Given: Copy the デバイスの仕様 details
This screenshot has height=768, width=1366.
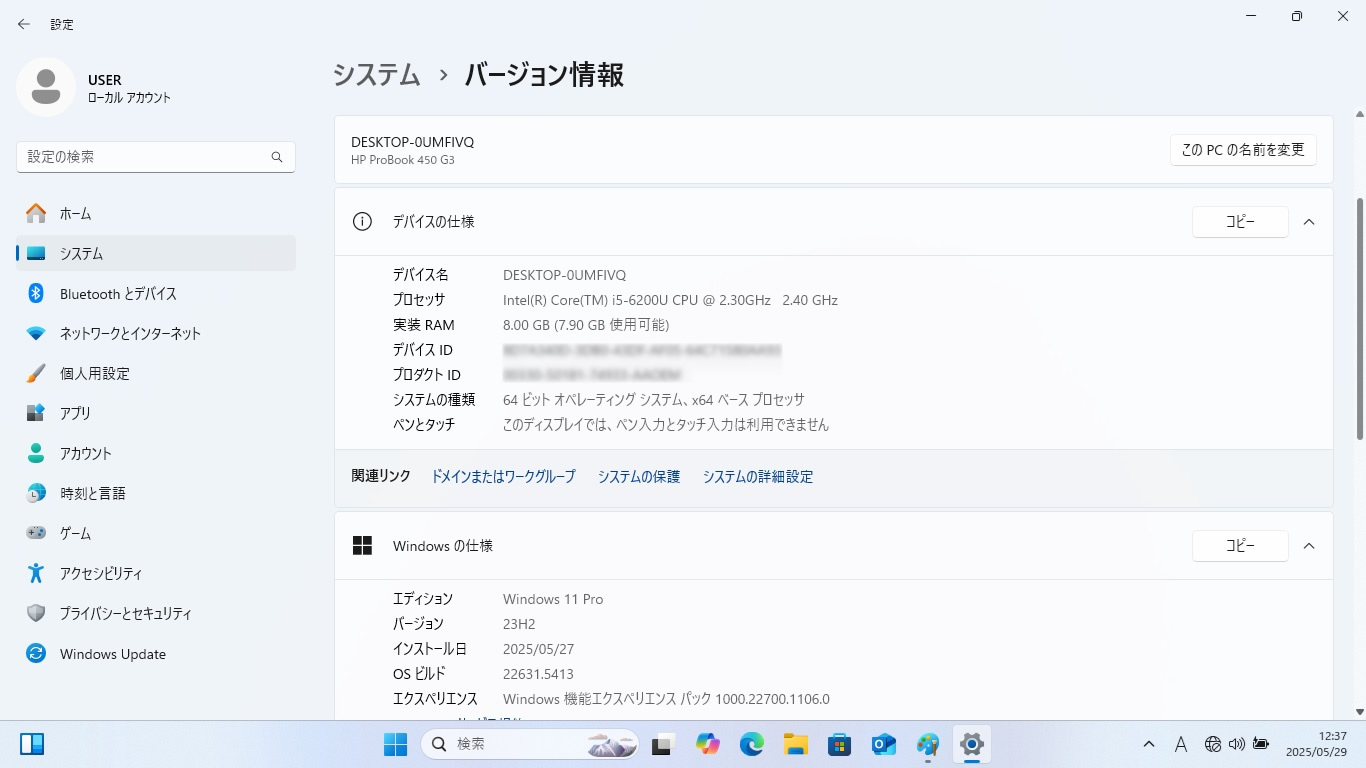Looking at the screenshot, I should tap(1240, 222).
